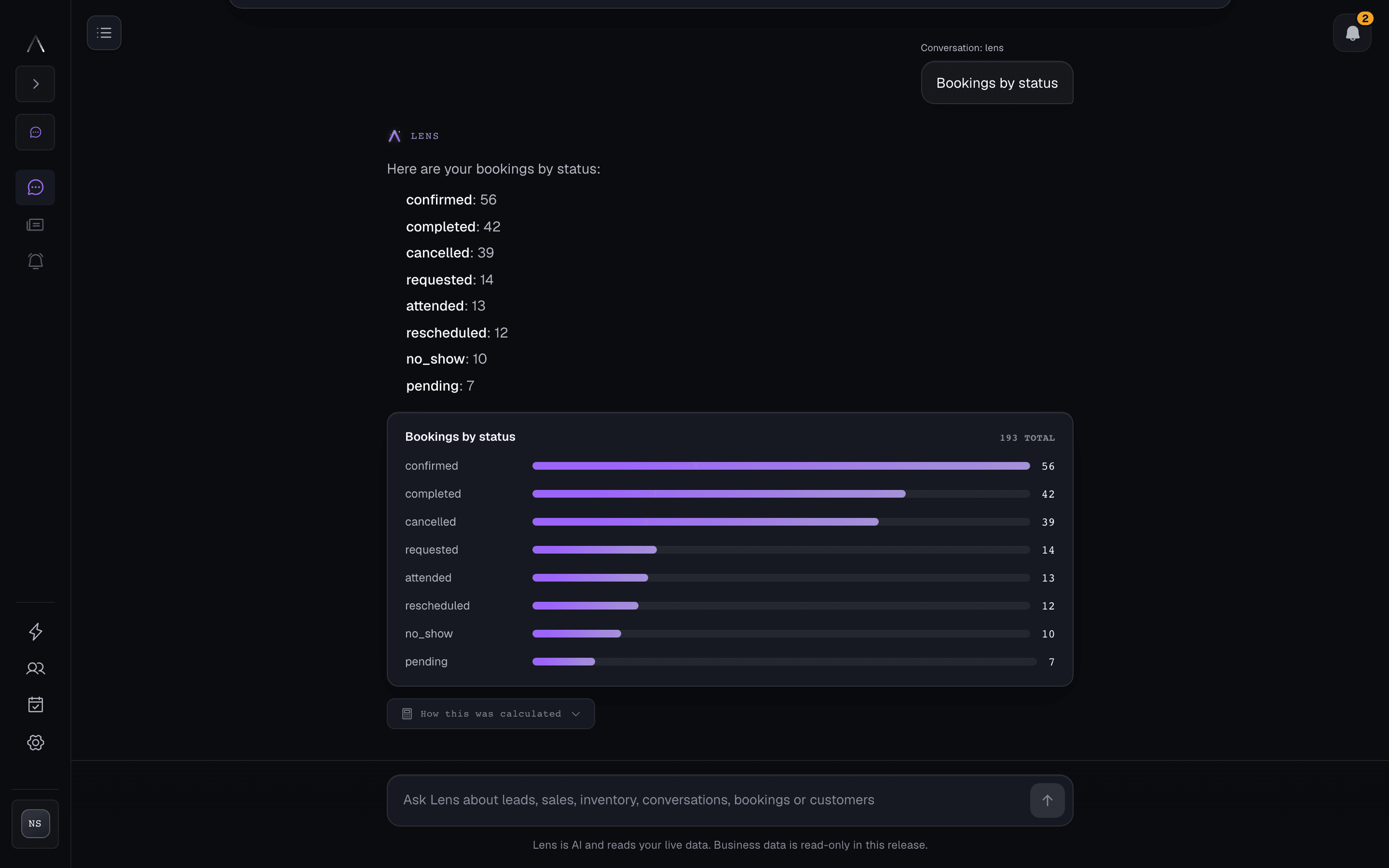
Task: Open the alerts bell in sidebar
Action: [x=35, y=261]
